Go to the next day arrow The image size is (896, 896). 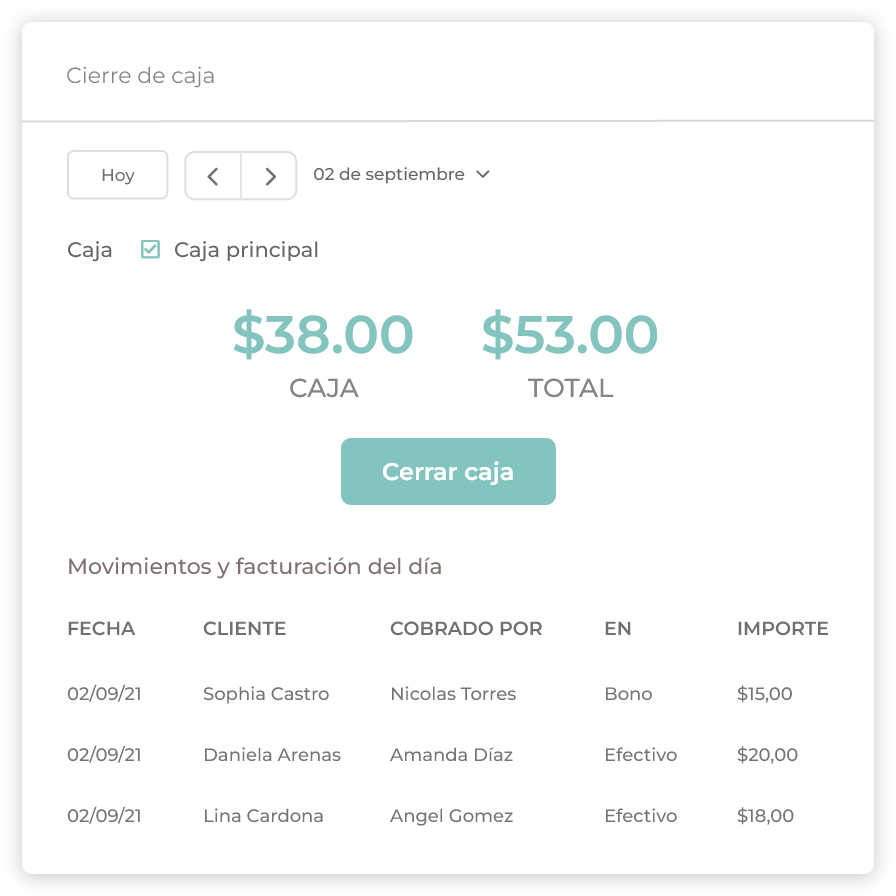coord(270,176)
